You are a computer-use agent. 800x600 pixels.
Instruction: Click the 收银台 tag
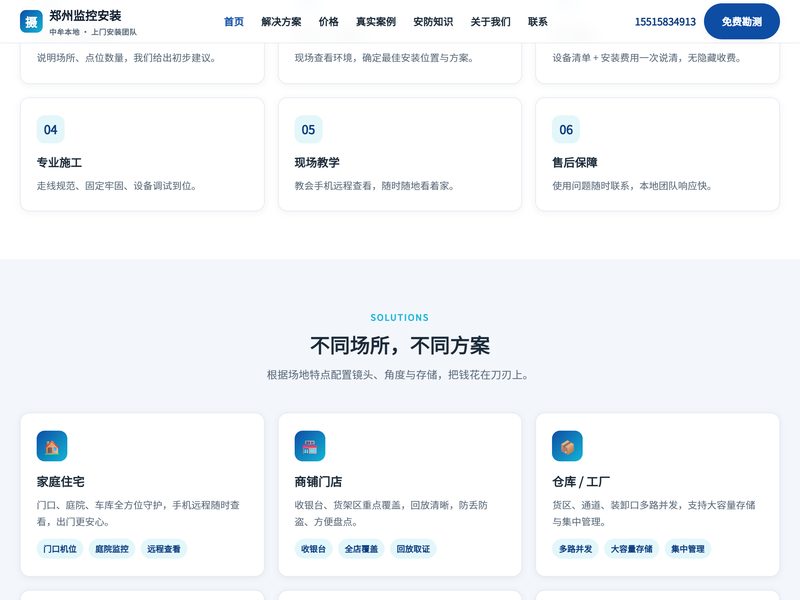coord(313,549)
